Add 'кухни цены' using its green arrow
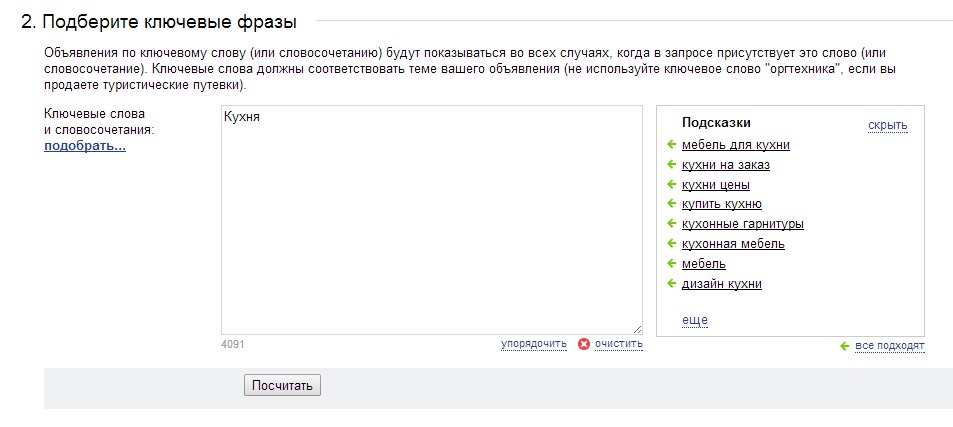Image resolution: width=953 pixels, height=427 pixels. point(672,185)
